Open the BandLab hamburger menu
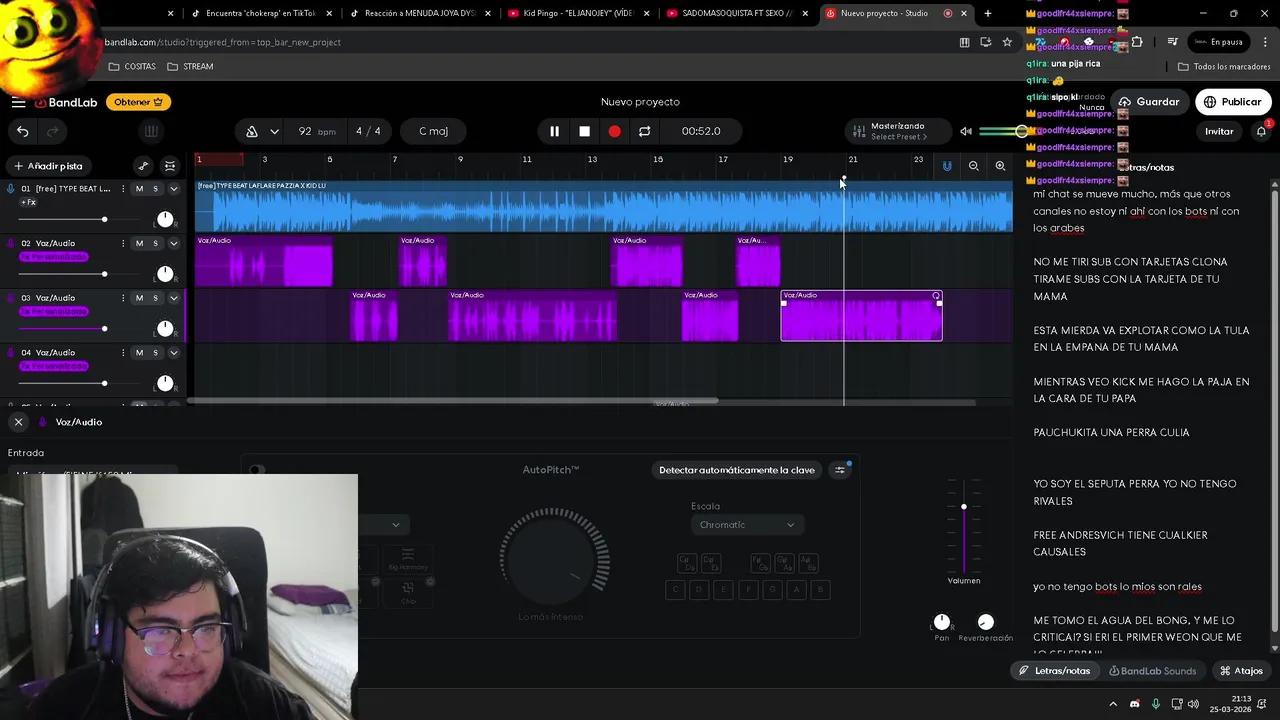This screenshot has height=720, width=1280. click(18, 102)
